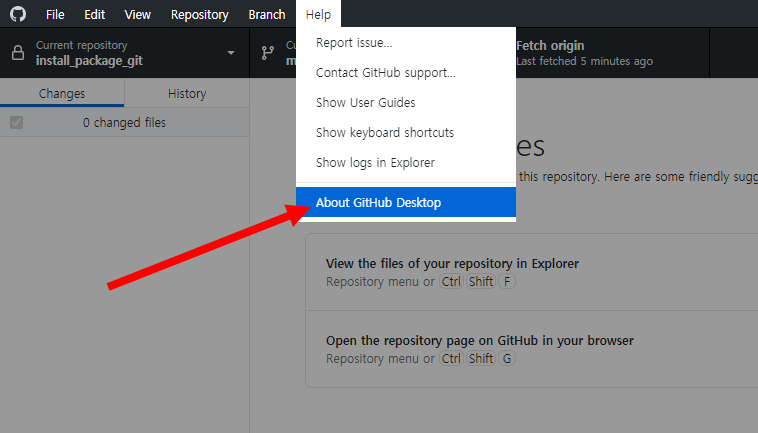
Task: Open the Repository menu
Action: [x=200, y=14]
